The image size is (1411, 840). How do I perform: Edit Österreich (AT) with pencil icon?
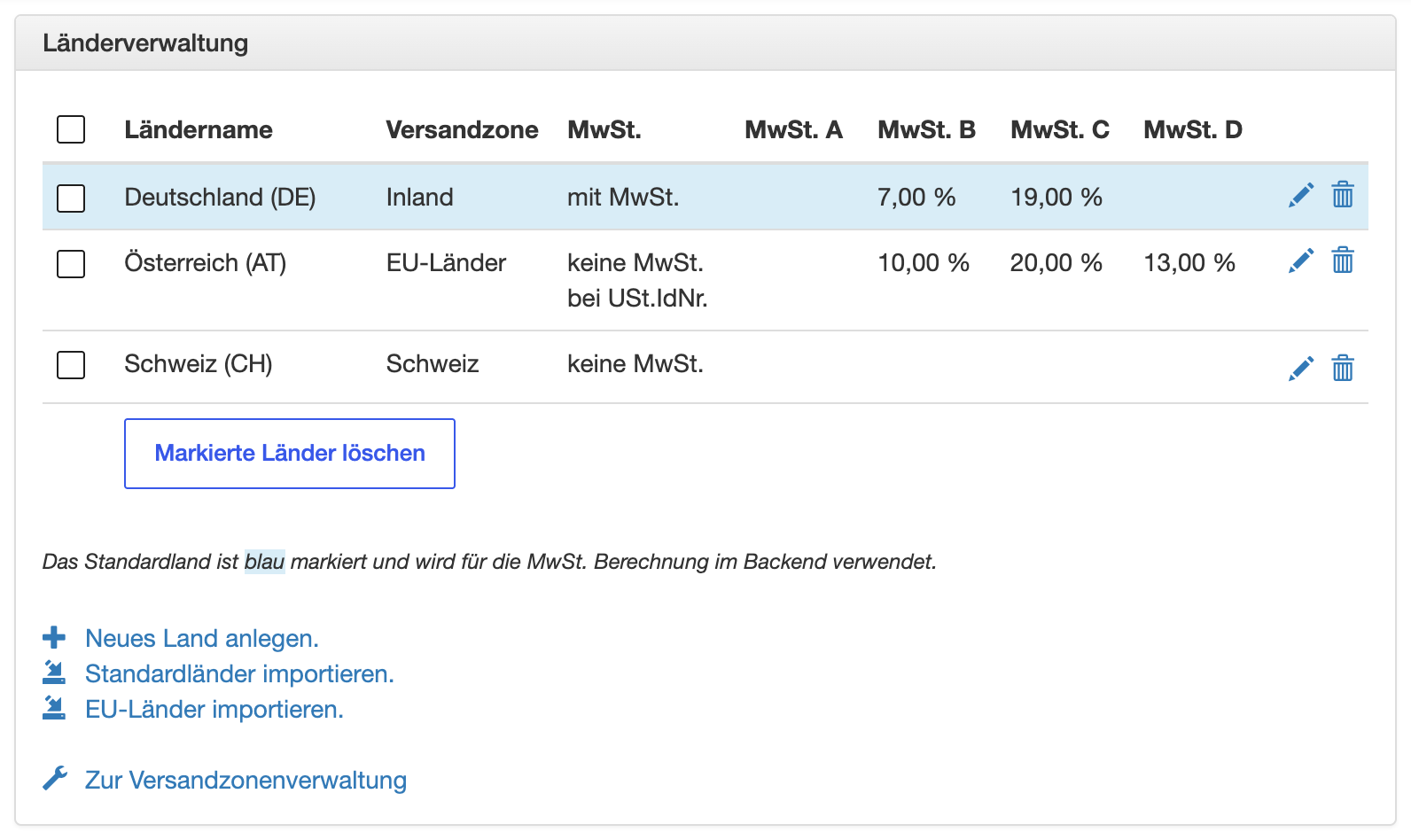point(1301,261)
